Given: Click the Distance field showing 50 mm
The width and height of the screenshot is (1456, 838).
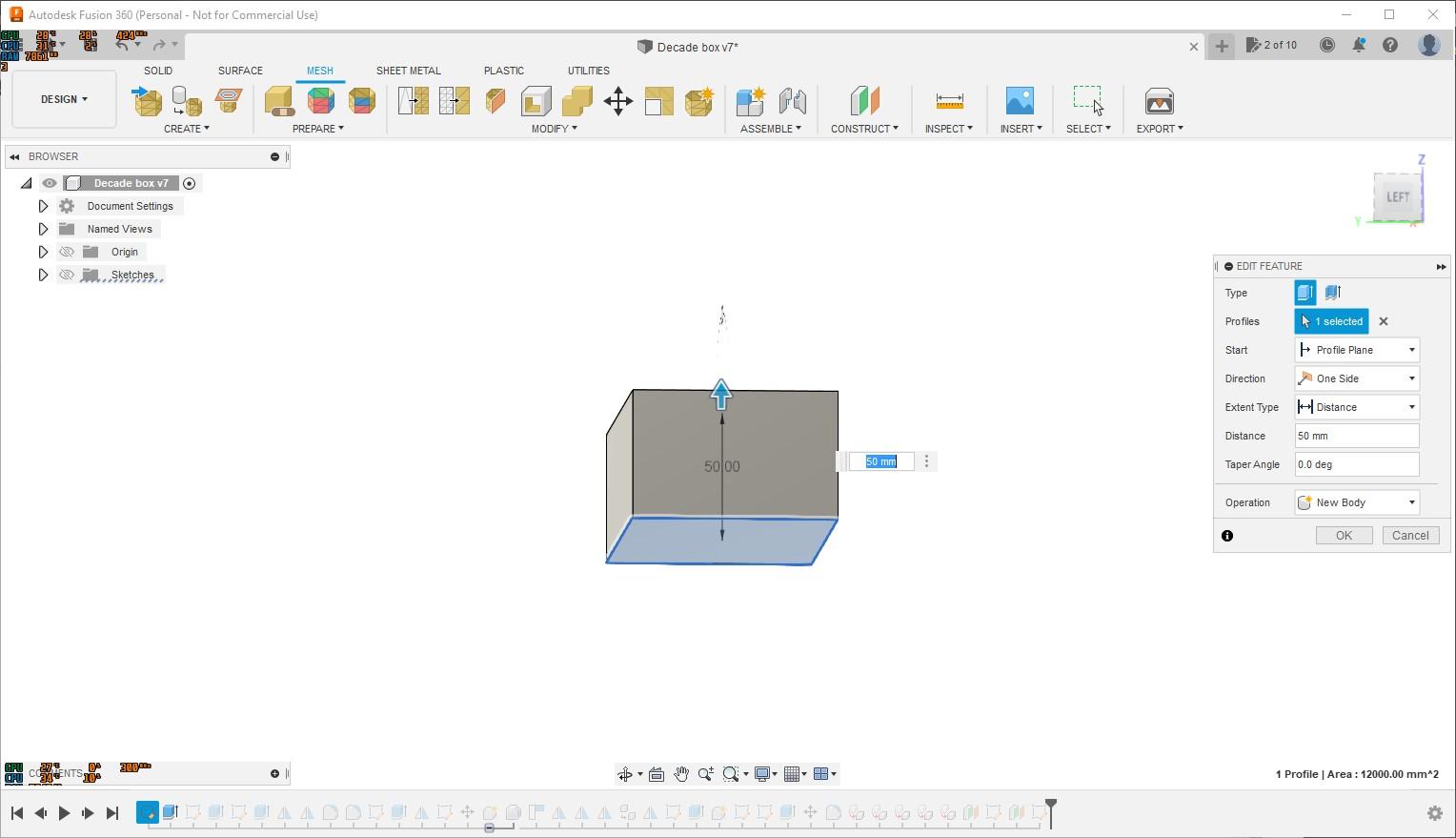Looking at the screenshot, I should (x=1357, y=436).
